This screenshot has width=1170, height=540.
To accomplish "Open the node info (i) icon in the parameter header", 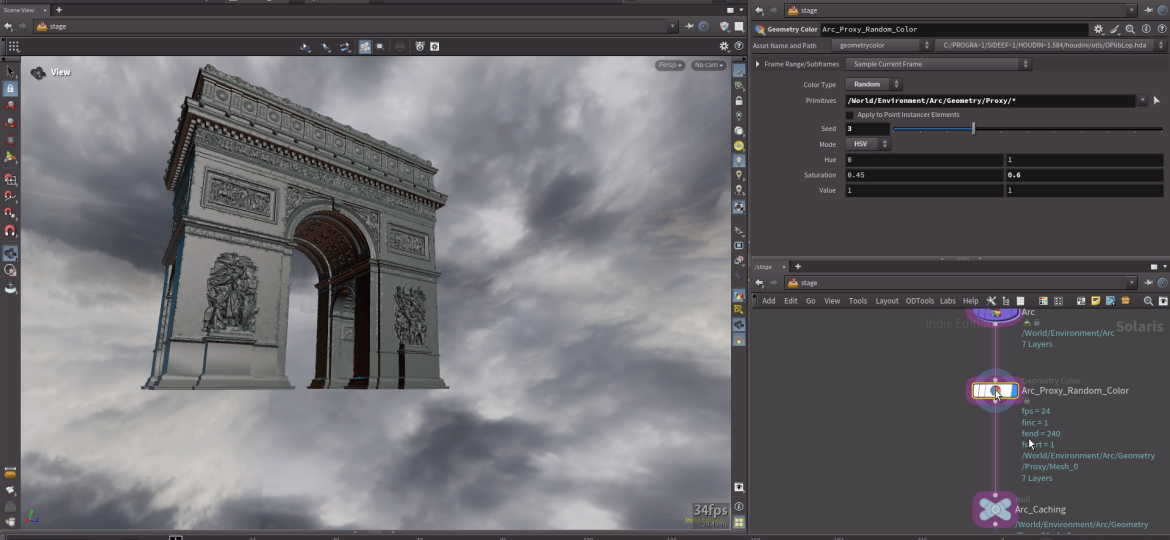I will 1146,30.
